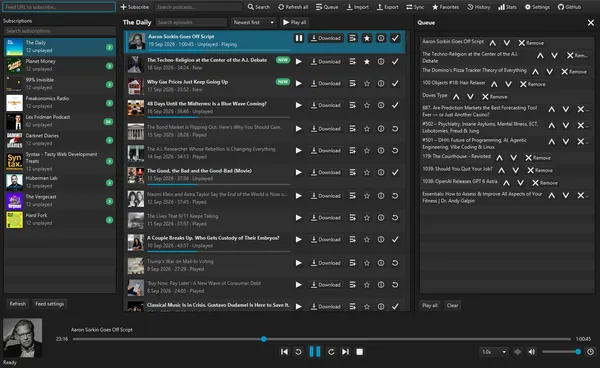
Task: Click Refresh all in toolbar
Action: (293, 7)
